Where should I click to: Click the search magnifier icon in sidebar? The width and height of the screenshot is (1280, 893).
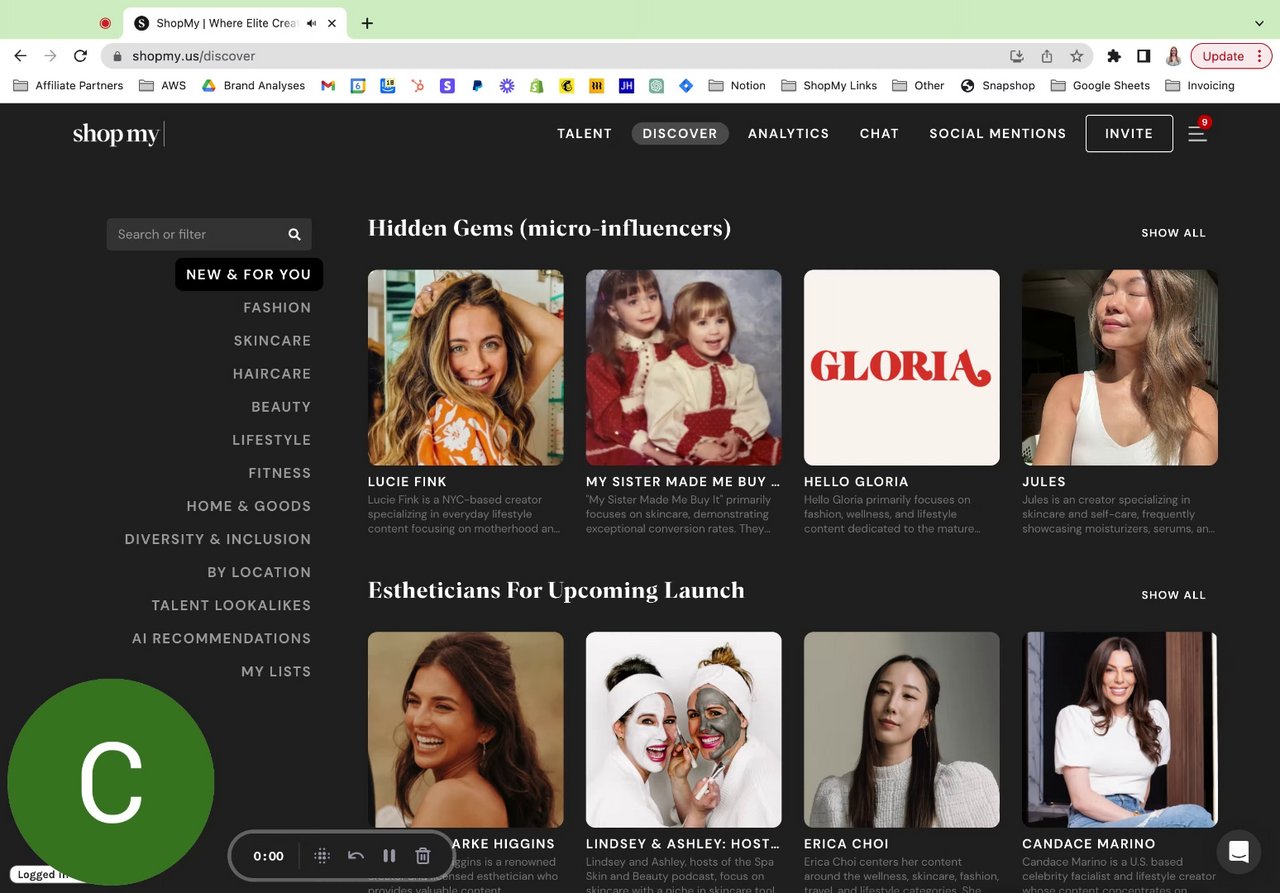pyautogui.click(x=294, y=234)
